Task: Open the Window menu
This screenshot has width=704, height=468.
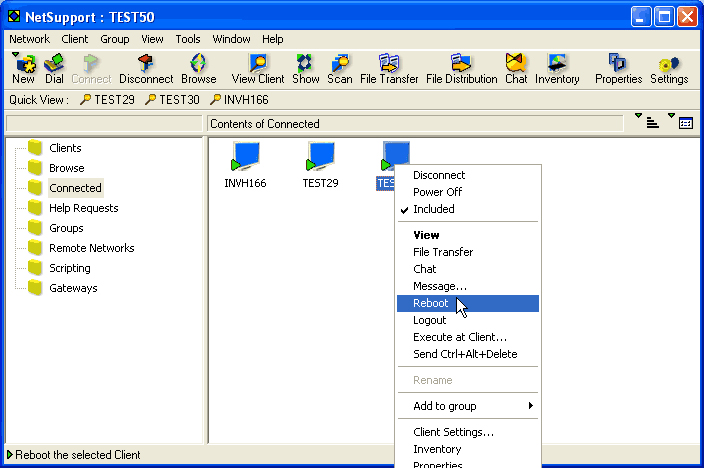Action: coord(231,39)
